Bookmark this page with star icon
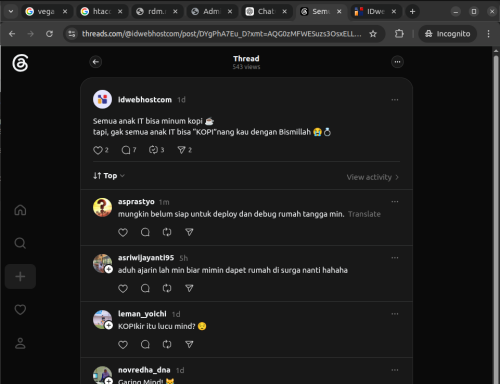Screen dimensions: 500x384 [x=373, y=34]
